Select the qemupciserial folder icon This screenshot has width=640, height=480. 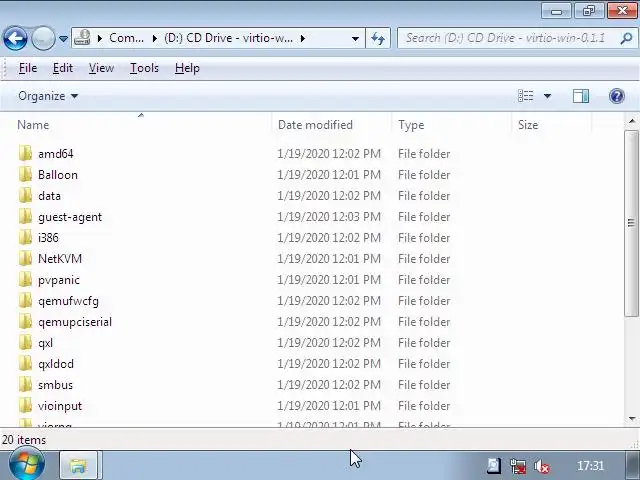(25, 322)
